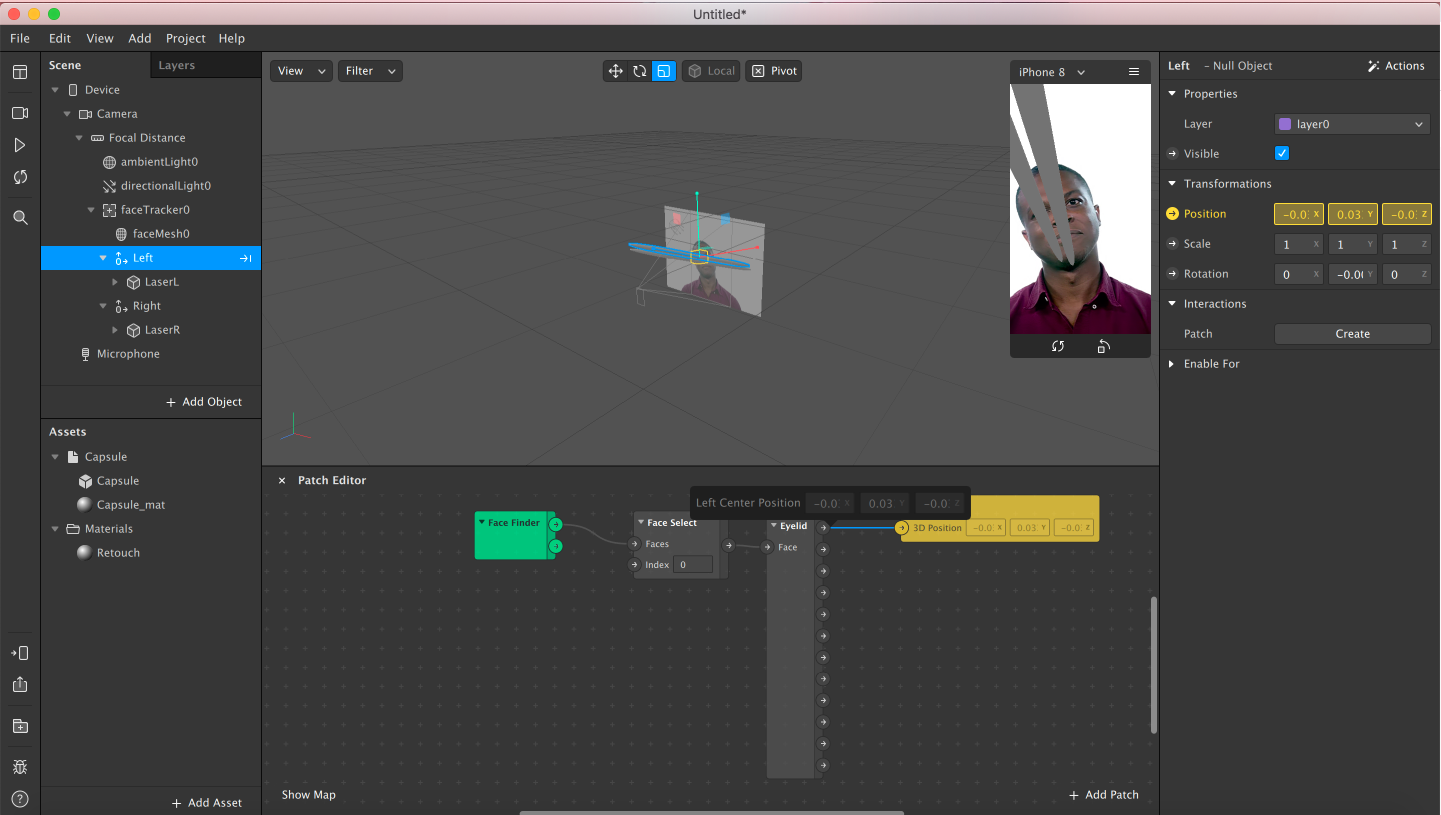Click the purple layer0 color swatch
Image resolution: width=1441 pixels, height=815 pixels.
(x=1285, y=124)
